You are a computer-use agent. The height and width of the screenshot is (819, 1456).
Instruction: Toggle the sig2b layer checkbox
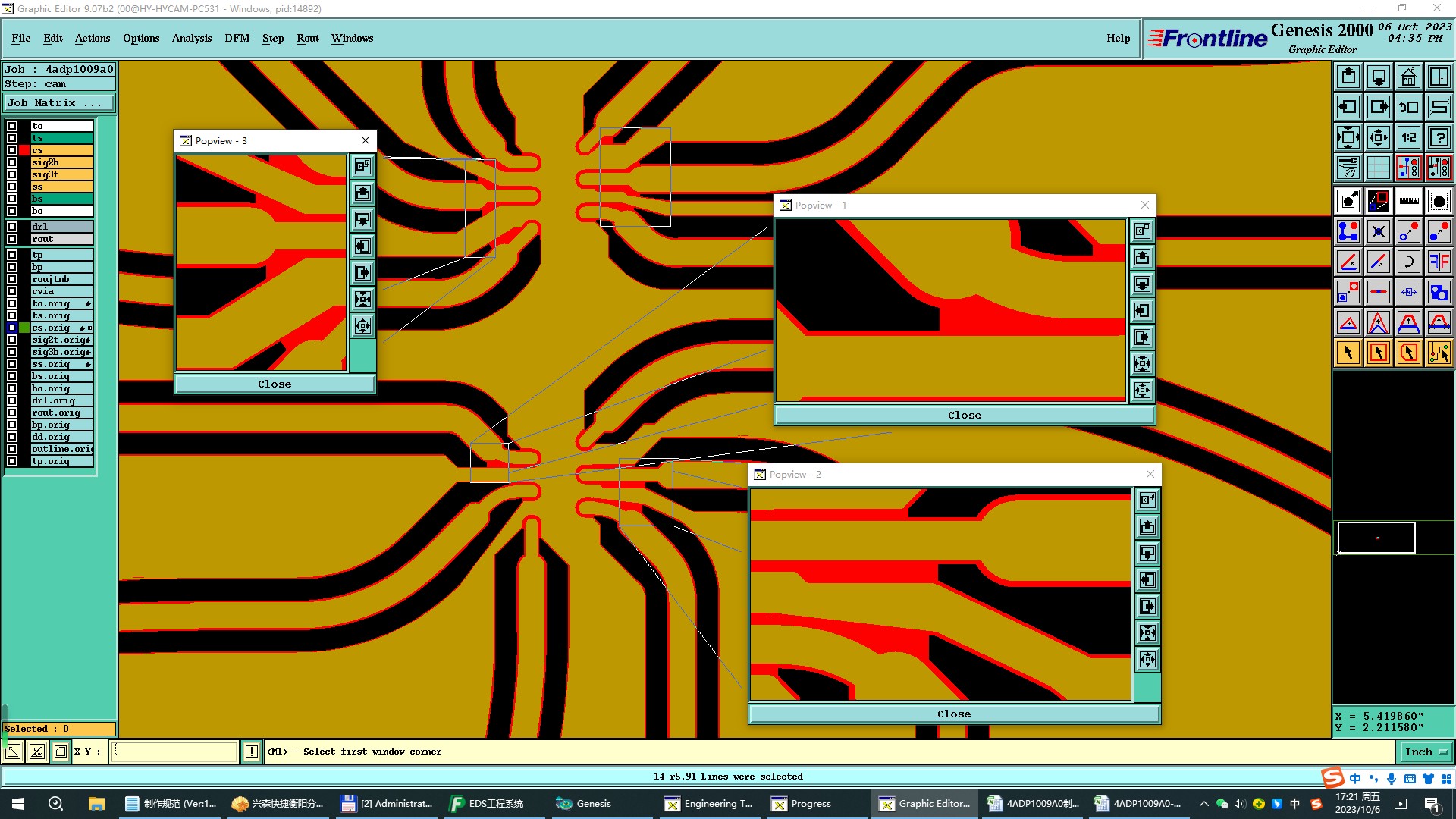12,162
